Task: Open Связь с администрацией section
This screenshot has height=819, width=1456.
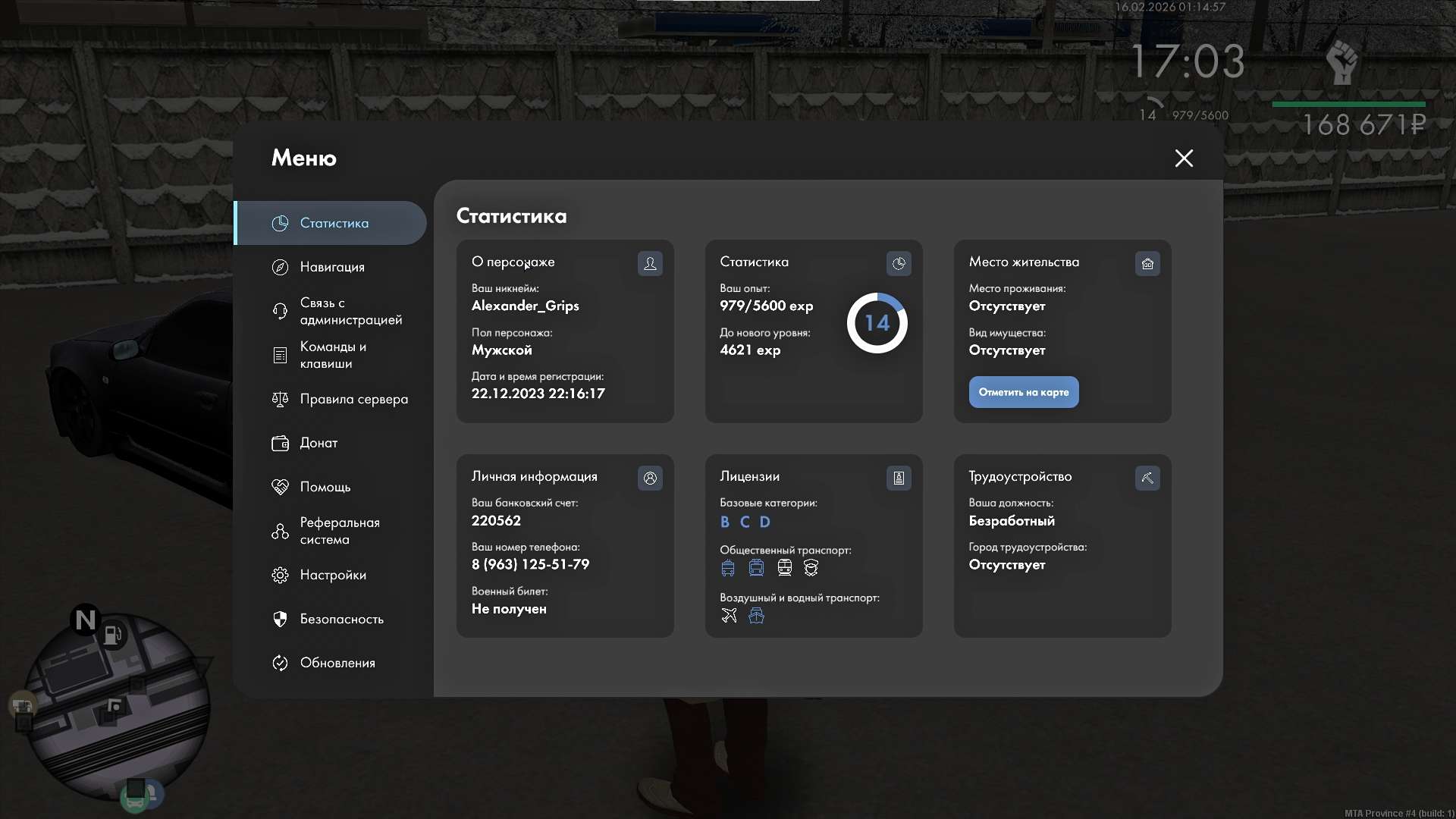Action: [x=350, y=311]
